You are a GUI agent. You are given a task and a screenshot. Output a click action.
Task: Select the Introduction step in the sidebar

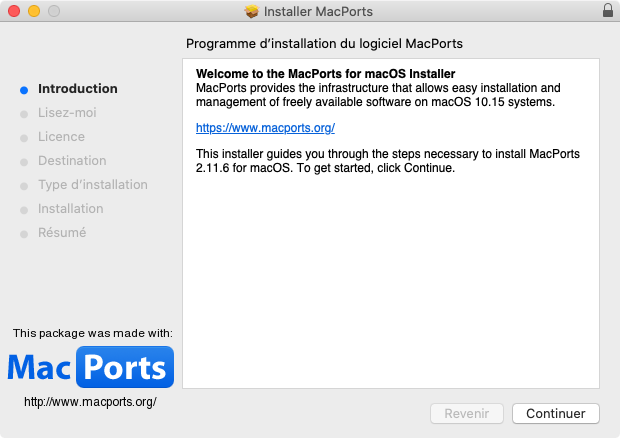pyautogui.click(x=77, y=89)
